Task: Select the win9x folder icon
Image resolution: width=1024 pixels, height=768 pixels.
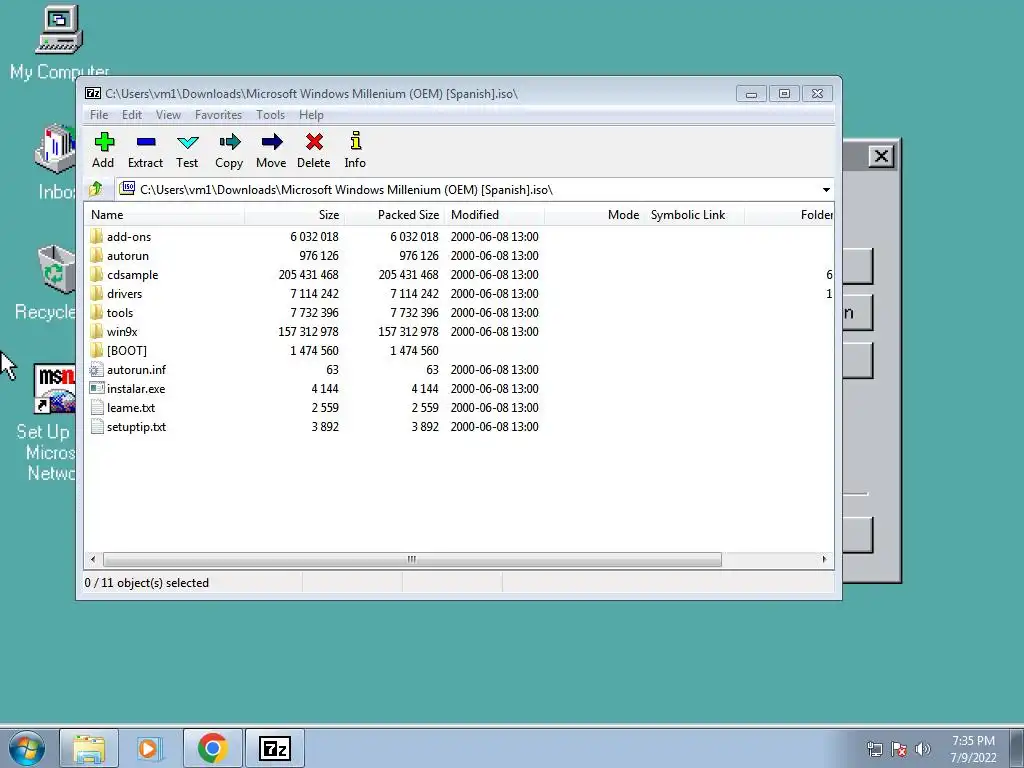Action: tap(97, 331)
